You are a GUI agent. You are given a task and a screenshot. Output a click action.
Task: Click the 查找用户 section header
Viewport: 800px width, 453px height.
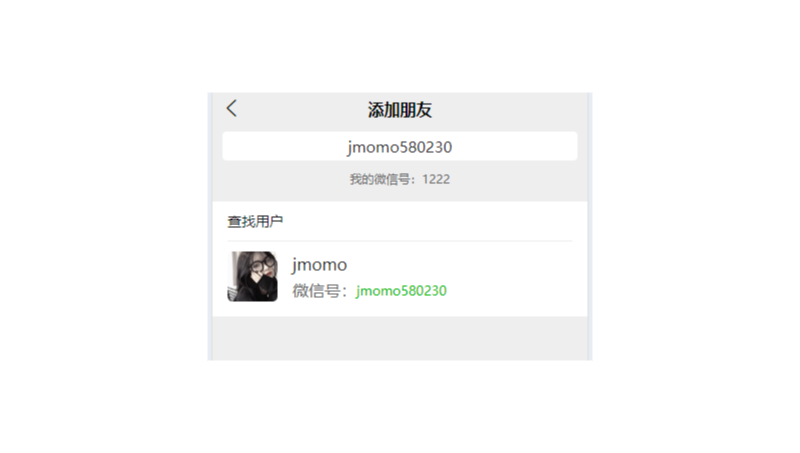coord(255,221)
